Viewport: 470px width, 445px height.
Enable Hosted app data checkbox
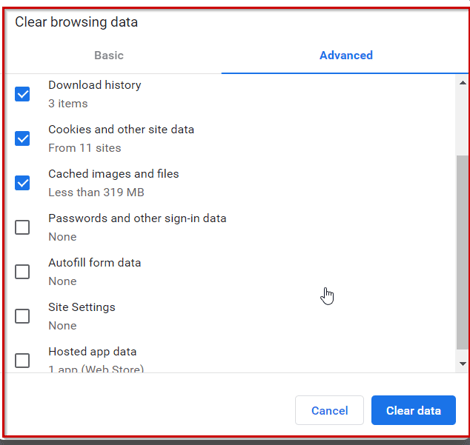pyautogui.click(x=22, y=360)
